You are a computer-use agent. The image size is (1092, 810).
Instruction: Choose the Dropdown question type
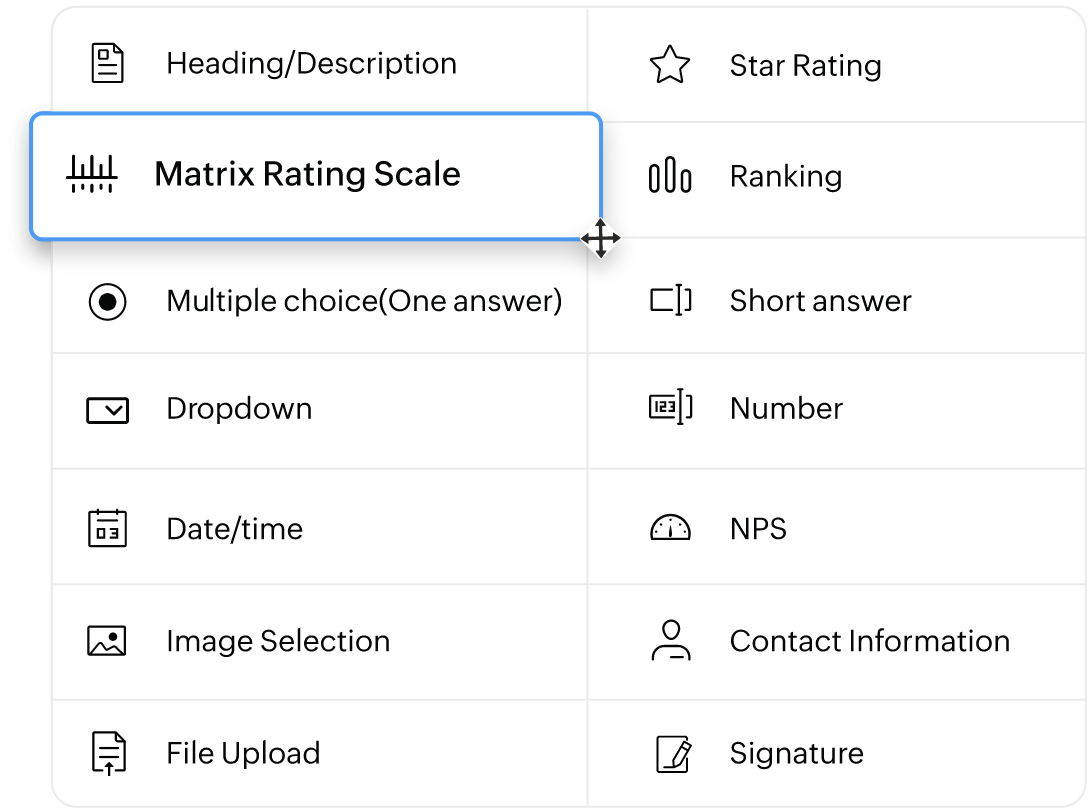(x=239, y=409)
